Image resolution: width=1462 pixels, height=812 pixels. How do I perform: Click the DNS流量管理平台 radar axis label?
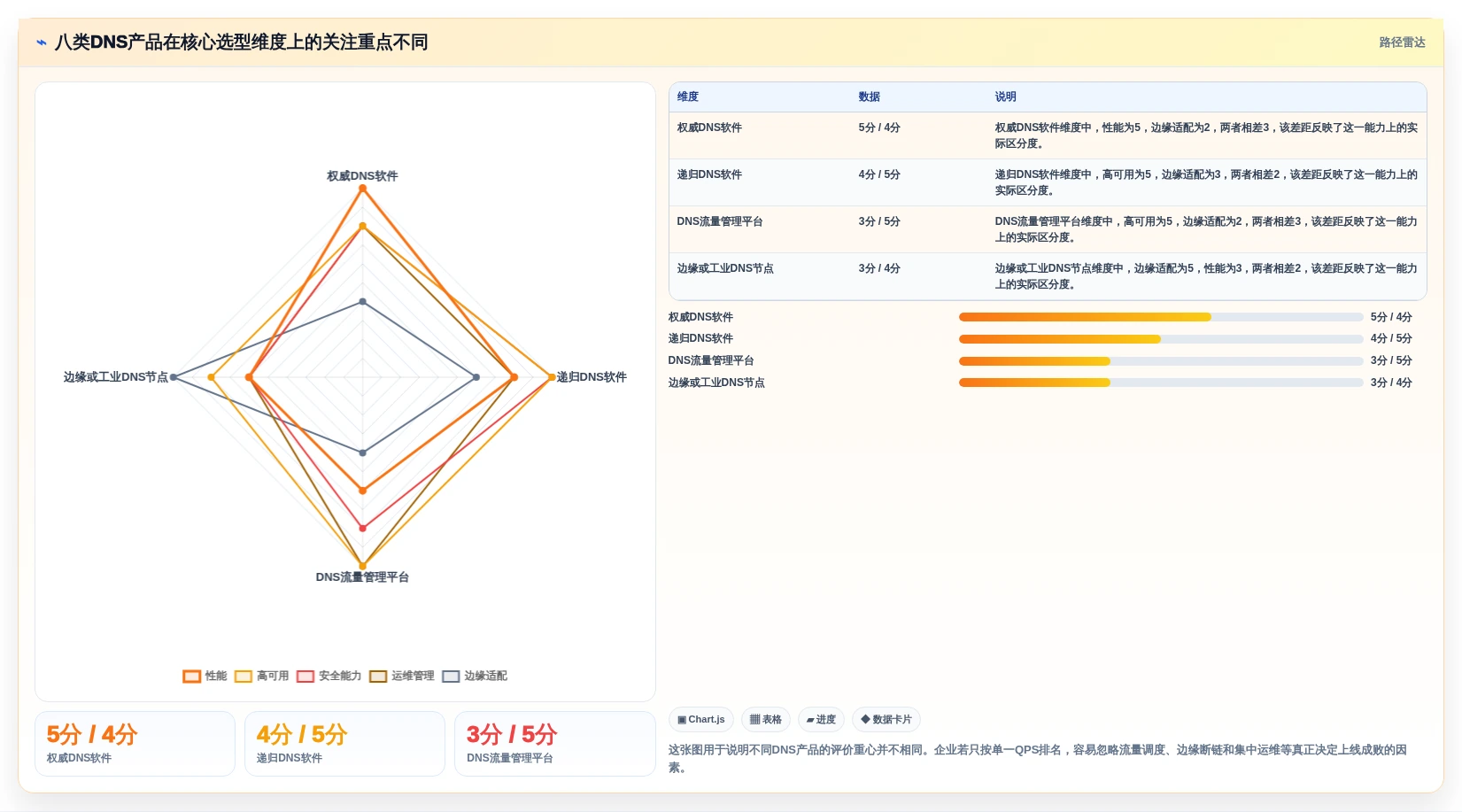tap(362, 577)
